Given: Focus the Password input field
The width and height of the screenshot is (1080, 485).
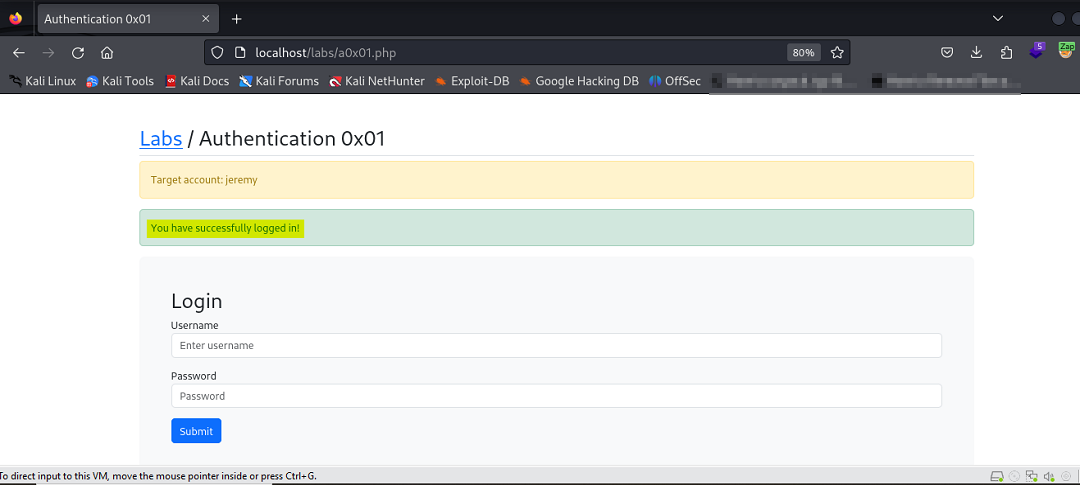Looking at the screenshot, I should [x=556, y=396].
